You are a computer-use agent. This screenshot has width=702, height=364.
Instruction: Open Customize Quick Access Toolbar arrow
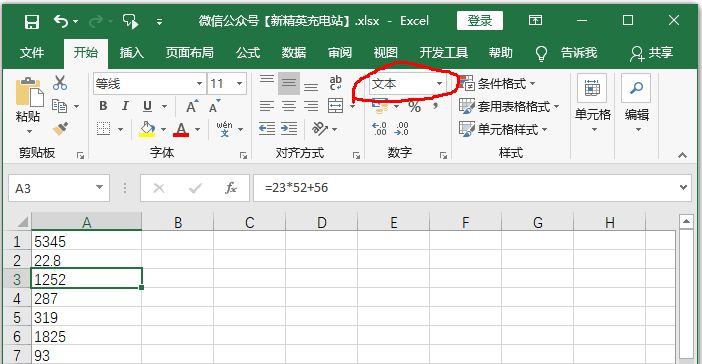coord(159,21)
